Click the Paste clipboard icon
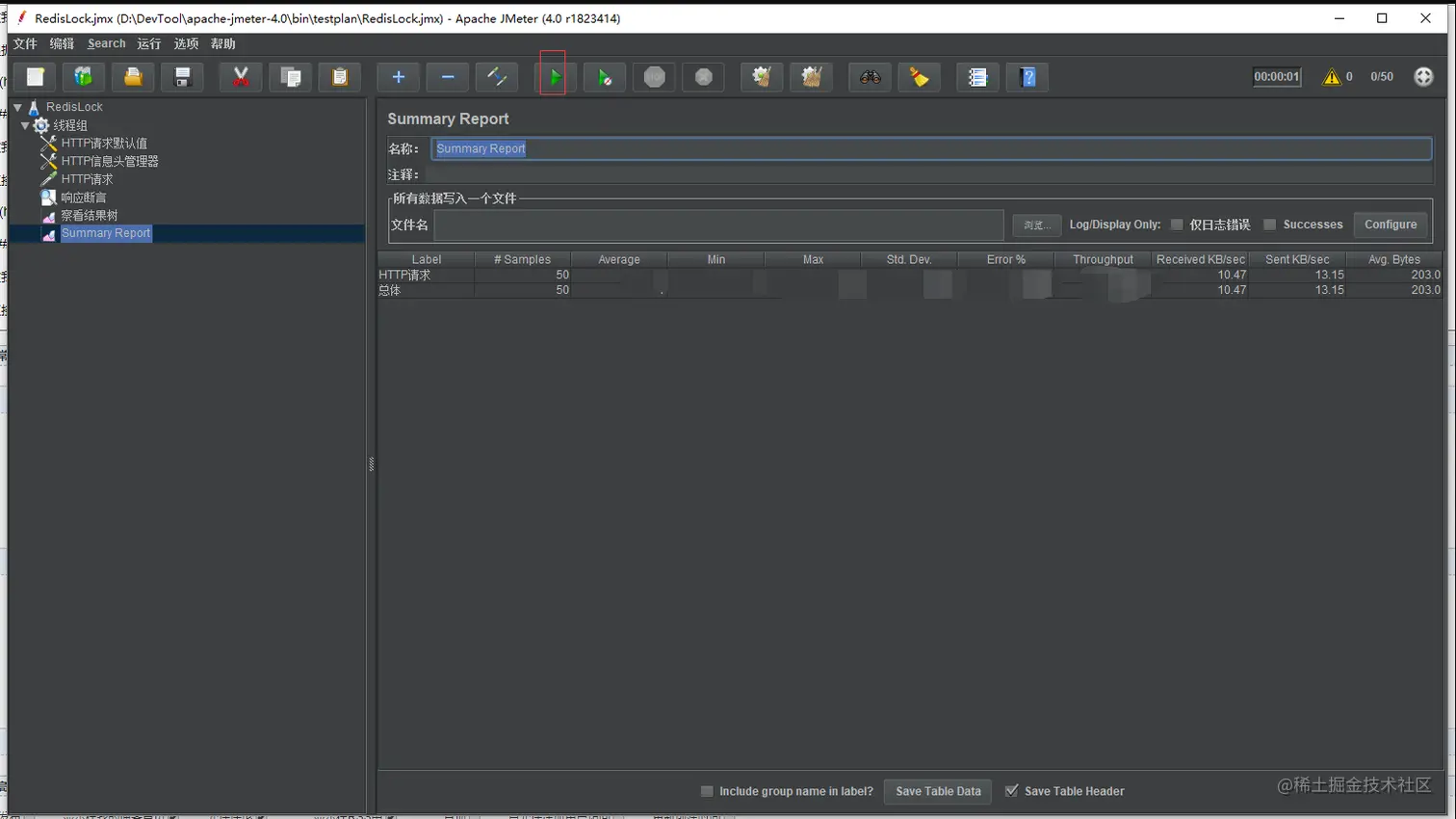1456x819 pixels. click(x=339, y=77)
